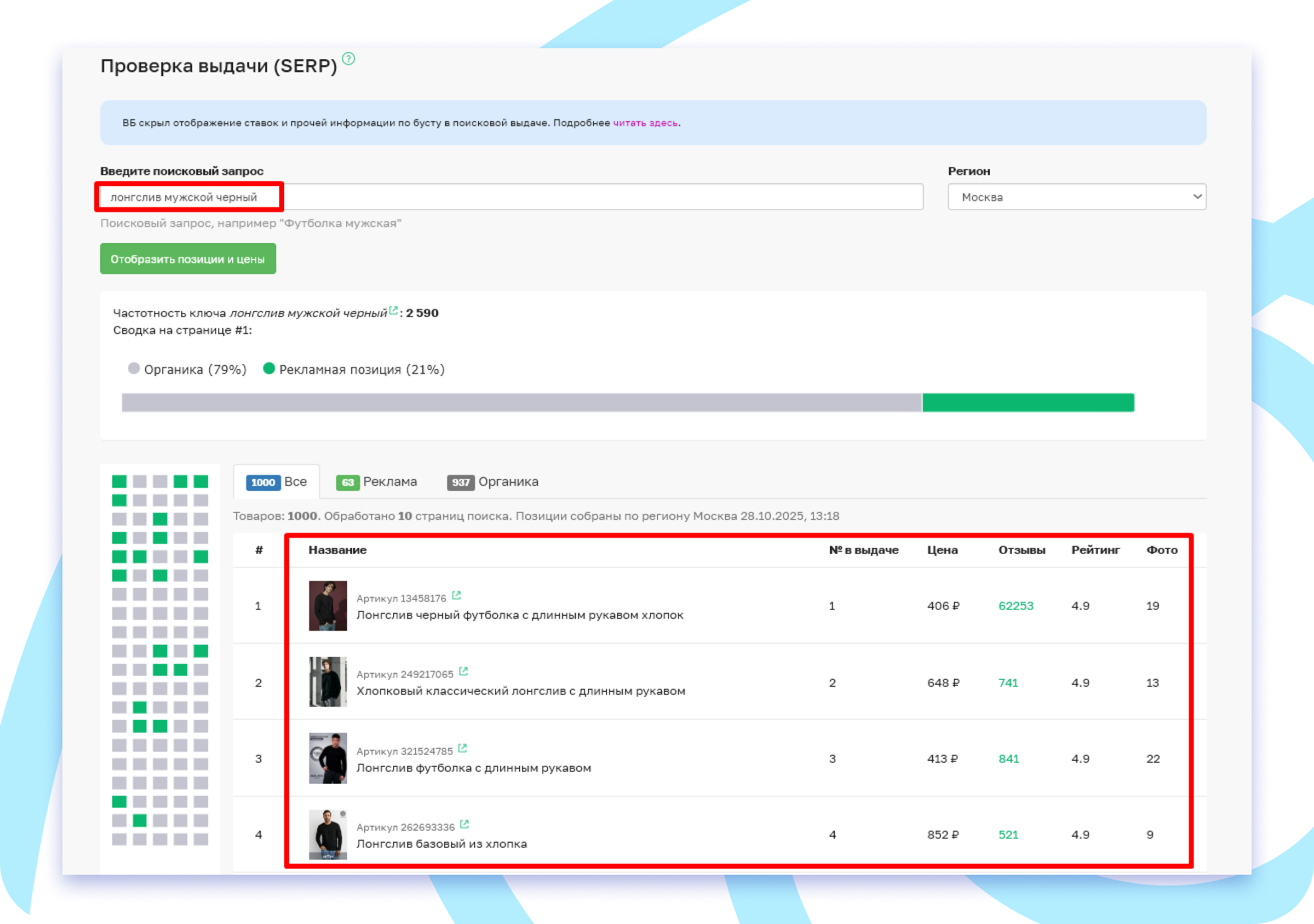Image resolution: width=1314 pixels, height=924 pixels.
Task: Open reviews link 62253 for first product
Action: click(1016, 605)
